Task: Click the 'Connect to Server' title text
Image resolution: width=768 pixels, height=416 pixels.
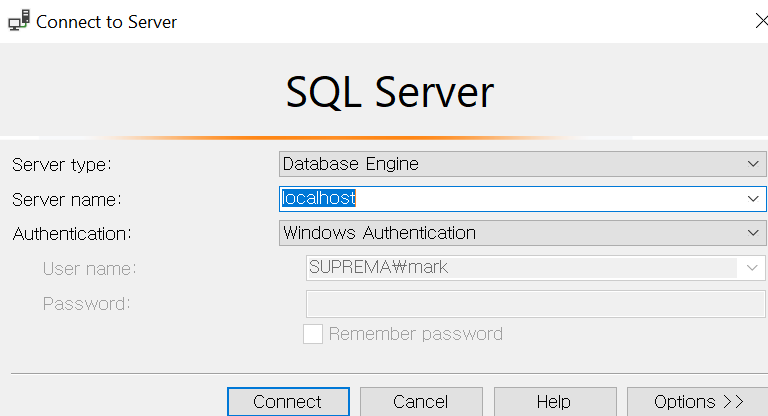Action: coord(106,22)
